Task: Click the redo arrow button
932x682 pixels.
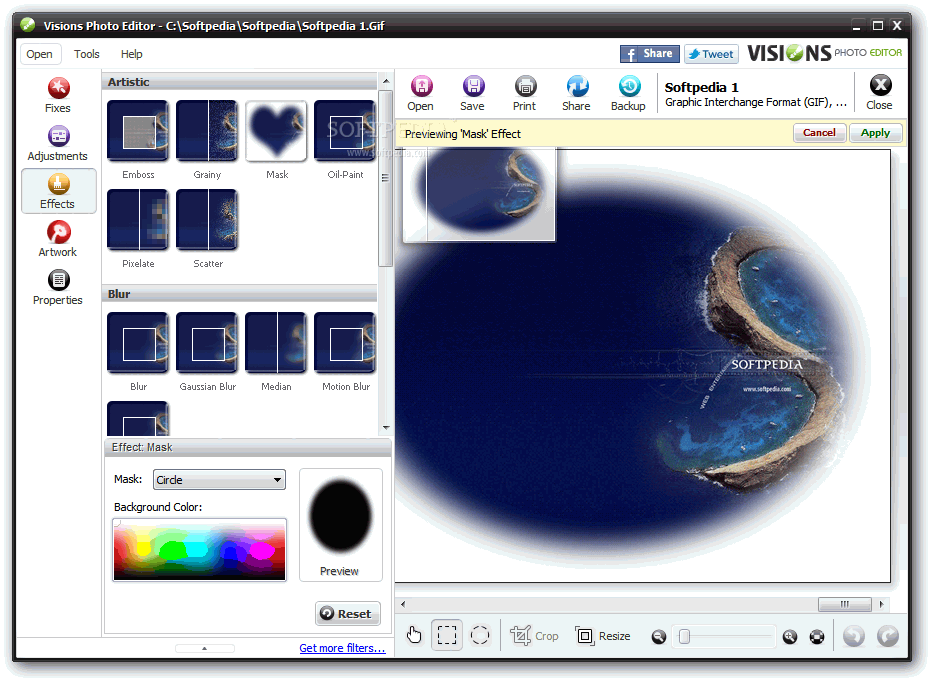Action: 888,636
